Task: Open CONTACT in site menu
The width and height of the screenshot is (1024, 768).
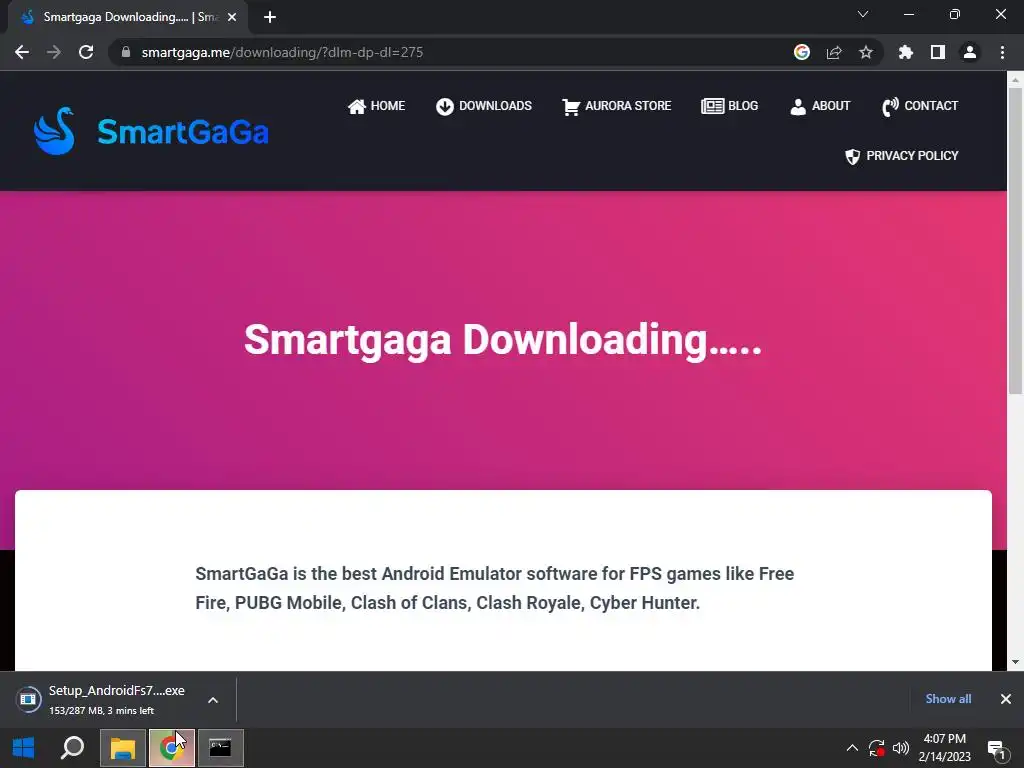Action: (x=920, y=106)
